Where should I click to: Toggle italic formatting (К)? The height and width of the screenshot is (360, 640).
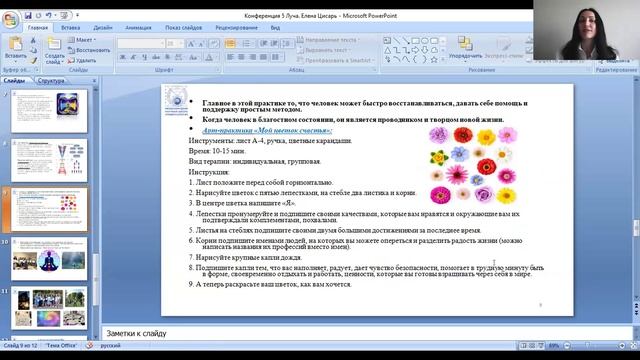click(133, 58)
